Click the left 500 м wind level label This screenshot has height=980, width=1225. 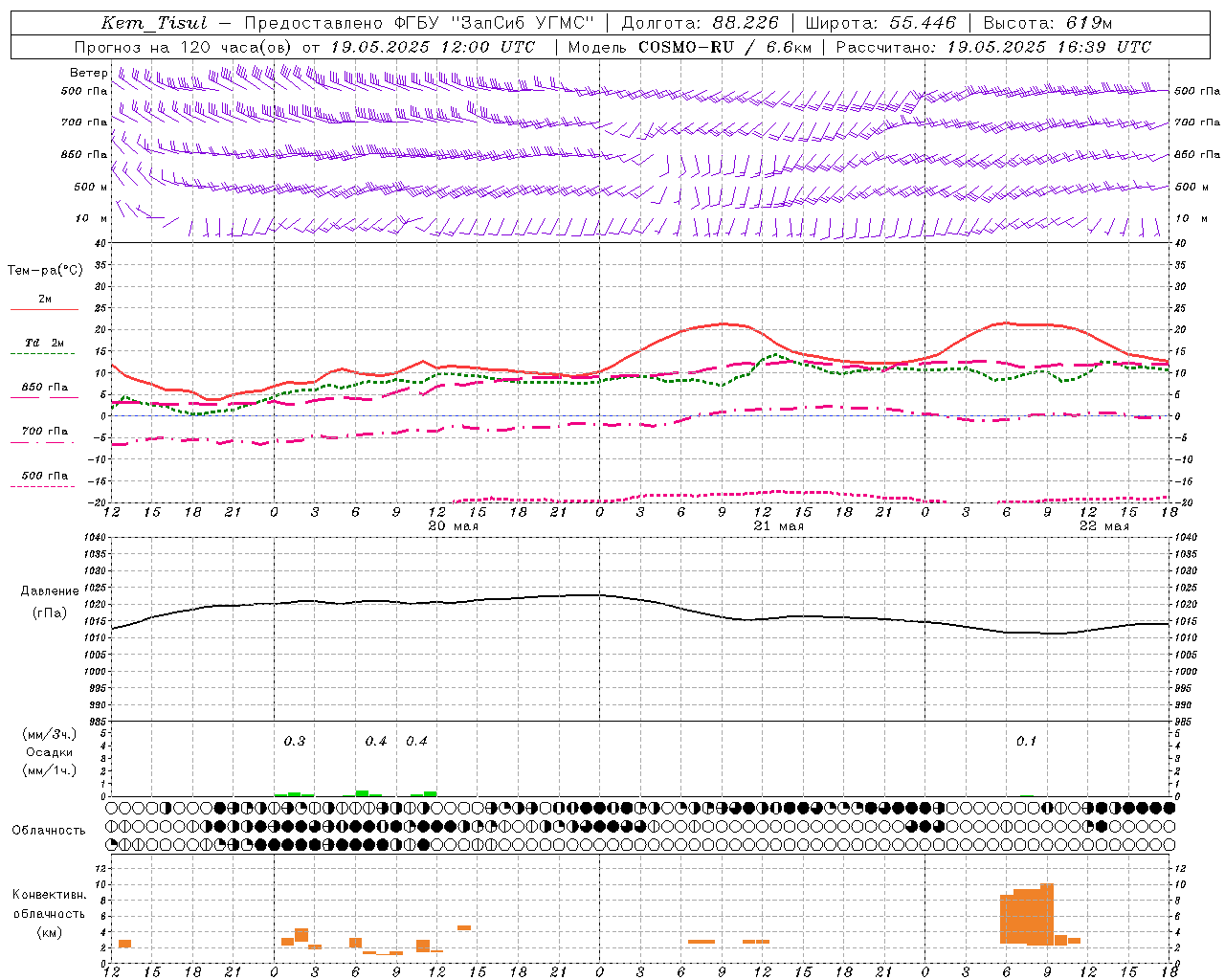92,187
